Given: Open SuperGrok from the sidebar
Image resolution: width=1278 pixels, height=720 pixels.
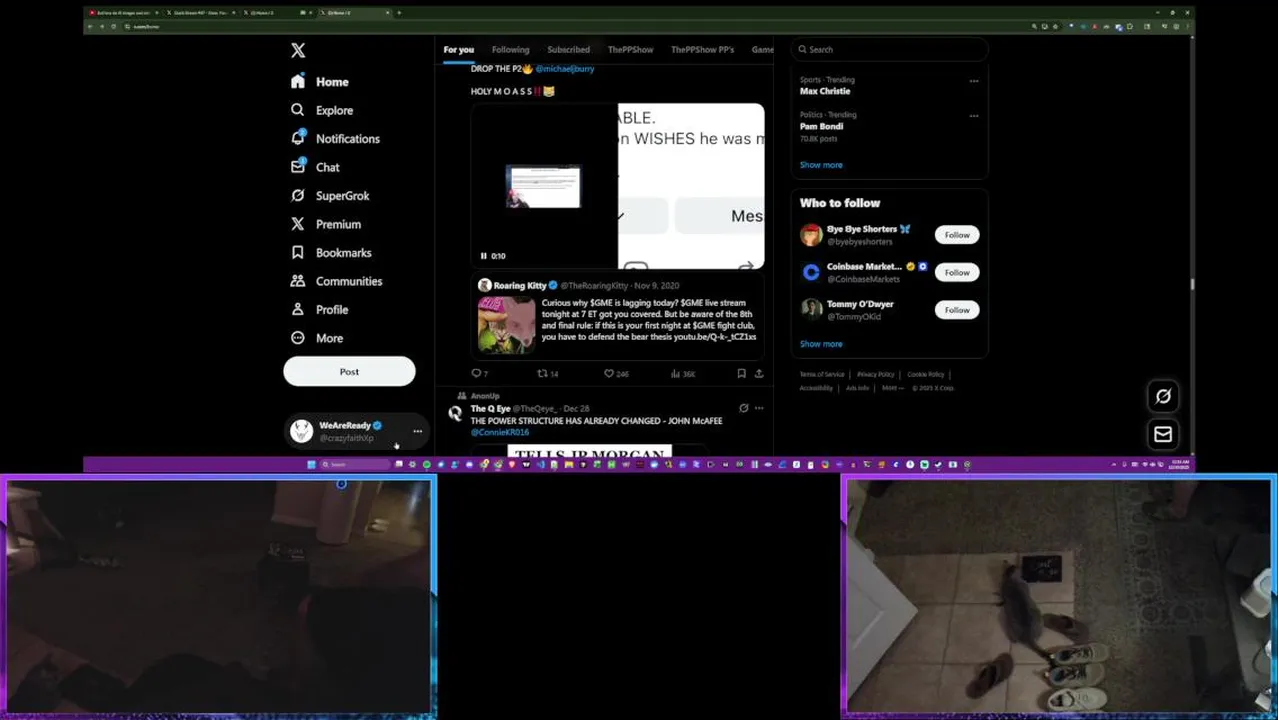Looking at the screenshot, I should (x=330, y=196).
